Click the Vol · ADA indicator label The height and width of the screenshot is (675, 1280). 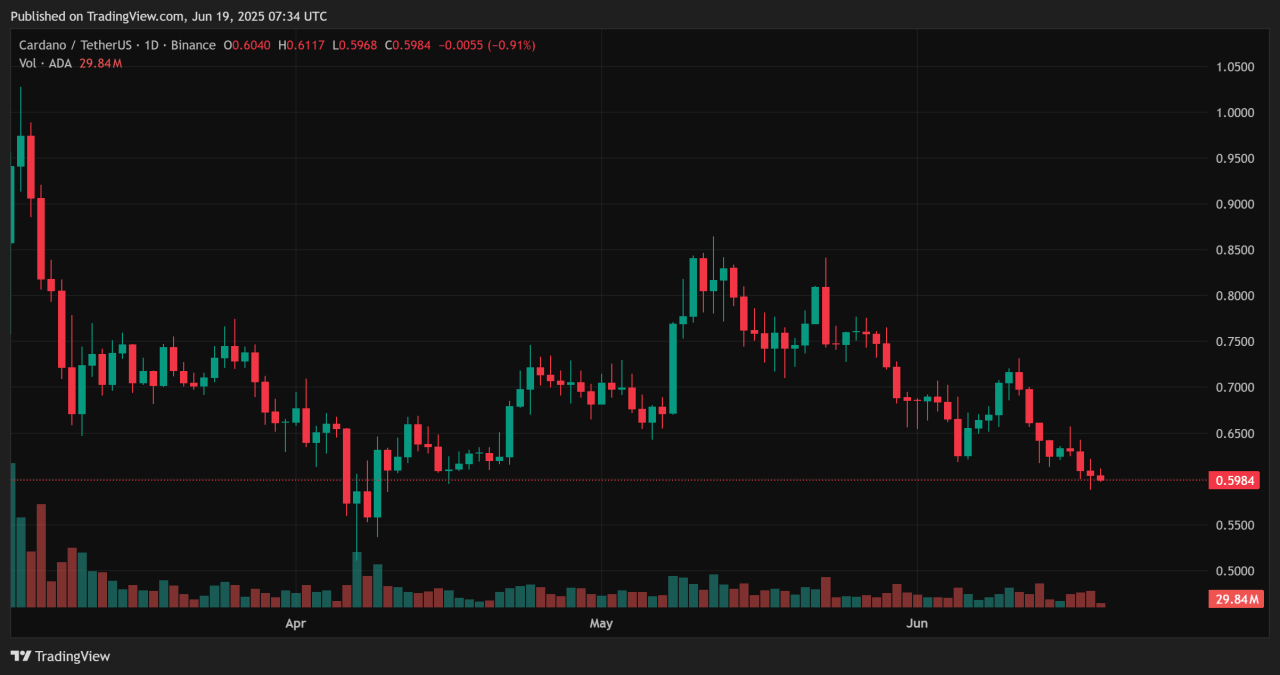tap(46, 63)
